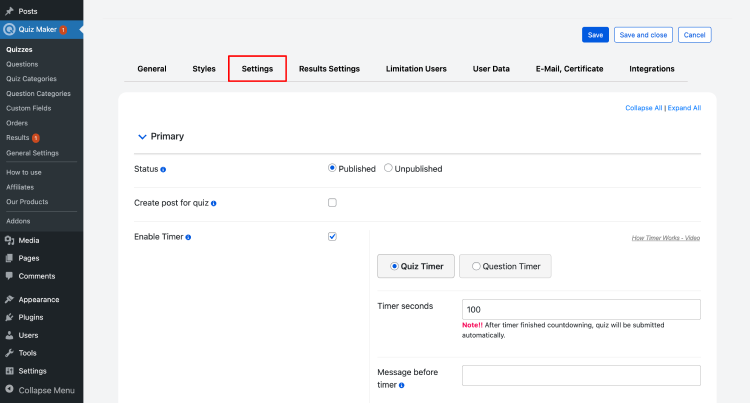Image resolution: width=750 pixels, height=403 pixels.
Task: Open the How Timer Works video link
Action: click(x=665, y=238)
